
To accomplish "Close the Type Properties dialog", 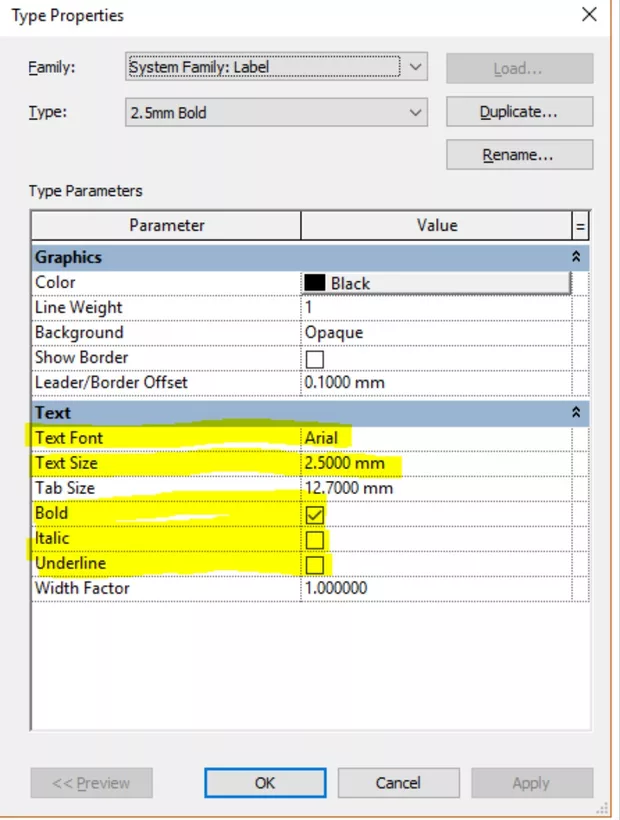I will [x=590, y=14].
